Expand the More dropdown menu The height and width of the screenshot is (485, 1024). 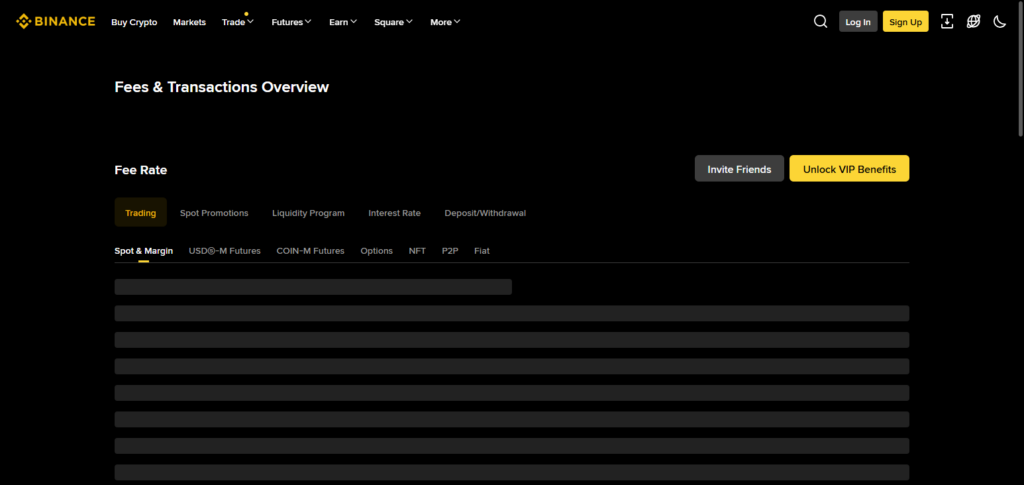pyautogui.click(x=445, y=22)
